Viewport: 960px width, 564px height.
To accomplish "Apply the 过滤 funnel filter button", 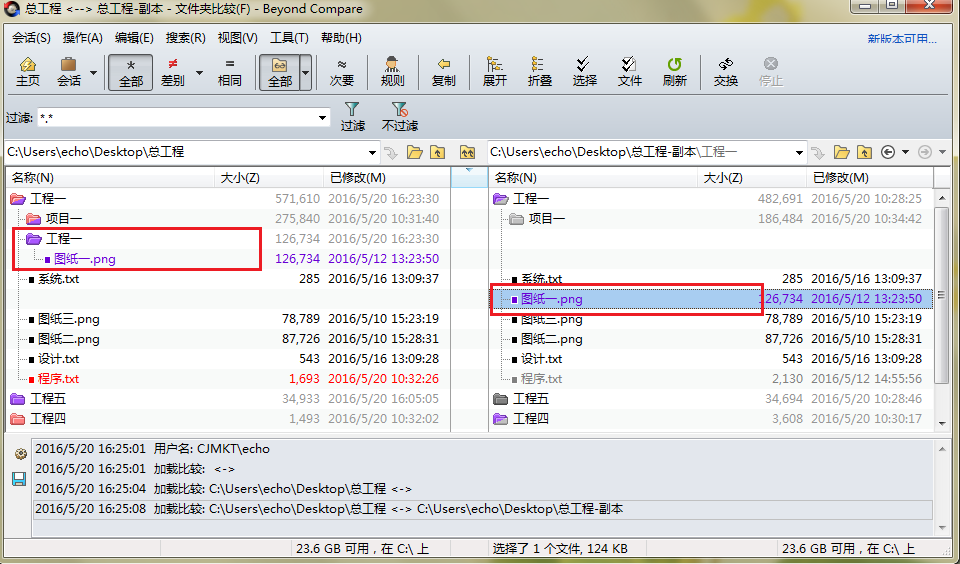I will [x=352, y=116].
